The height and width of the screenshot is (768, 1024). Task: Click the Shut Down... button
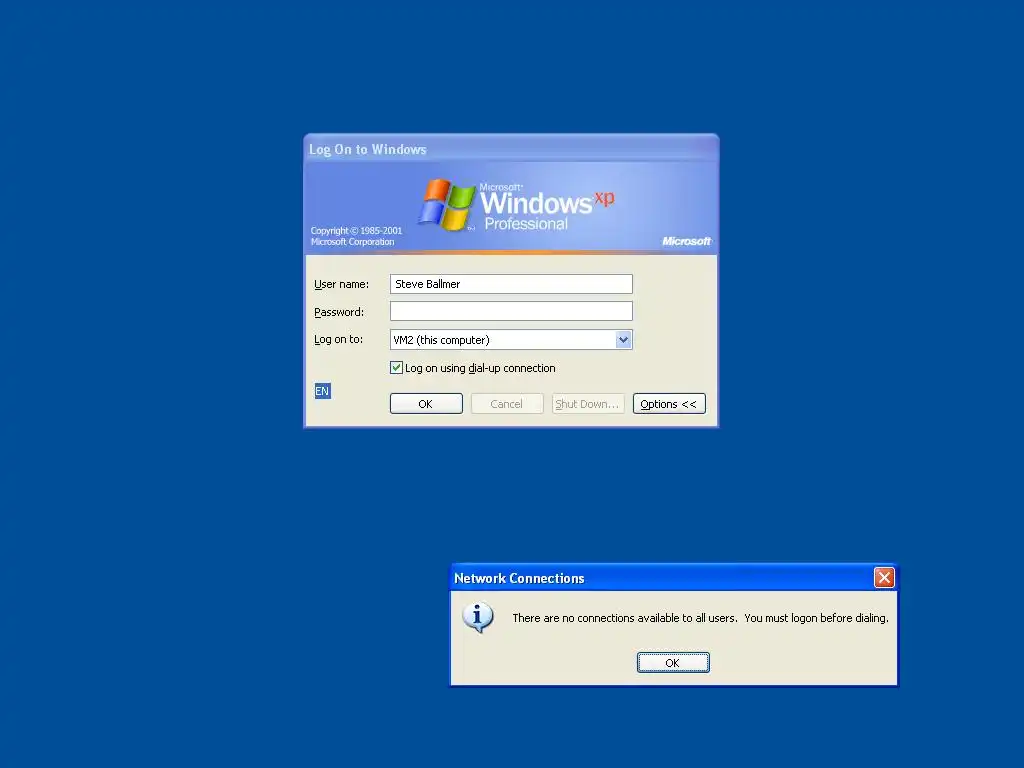[588, 404]
